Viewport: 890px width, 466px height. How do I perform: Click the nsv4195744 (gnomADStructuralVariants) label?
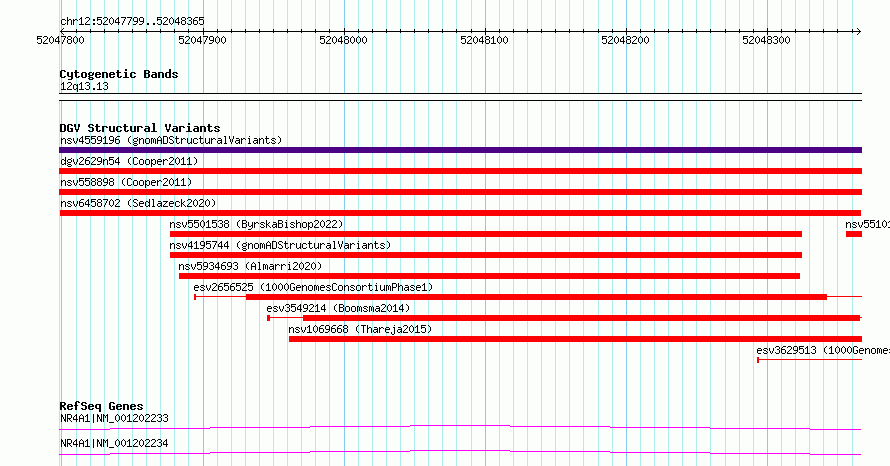(280, 245)
